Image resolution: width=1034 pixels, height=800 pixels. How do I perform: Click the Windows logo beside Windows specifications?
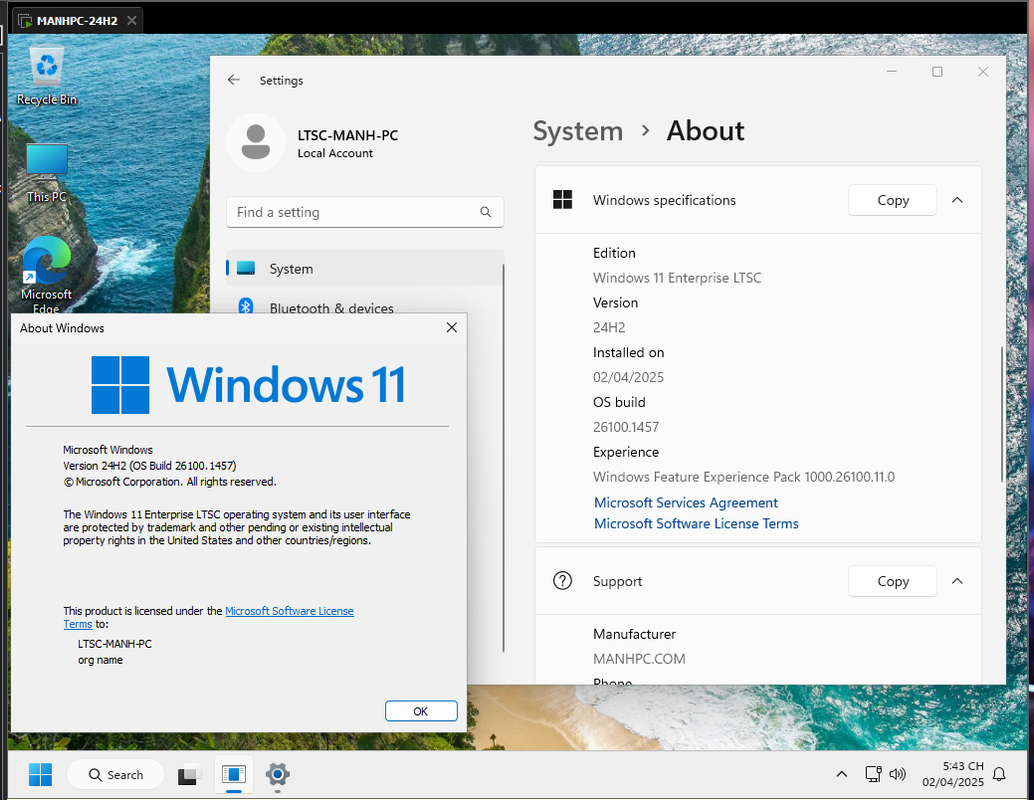pyautogui.click(x=563, y=200)
